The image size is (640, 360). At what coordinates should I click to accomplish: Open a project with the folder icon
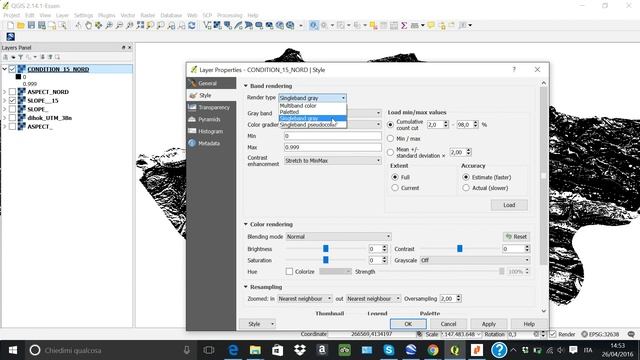click(x=21, y=25)
